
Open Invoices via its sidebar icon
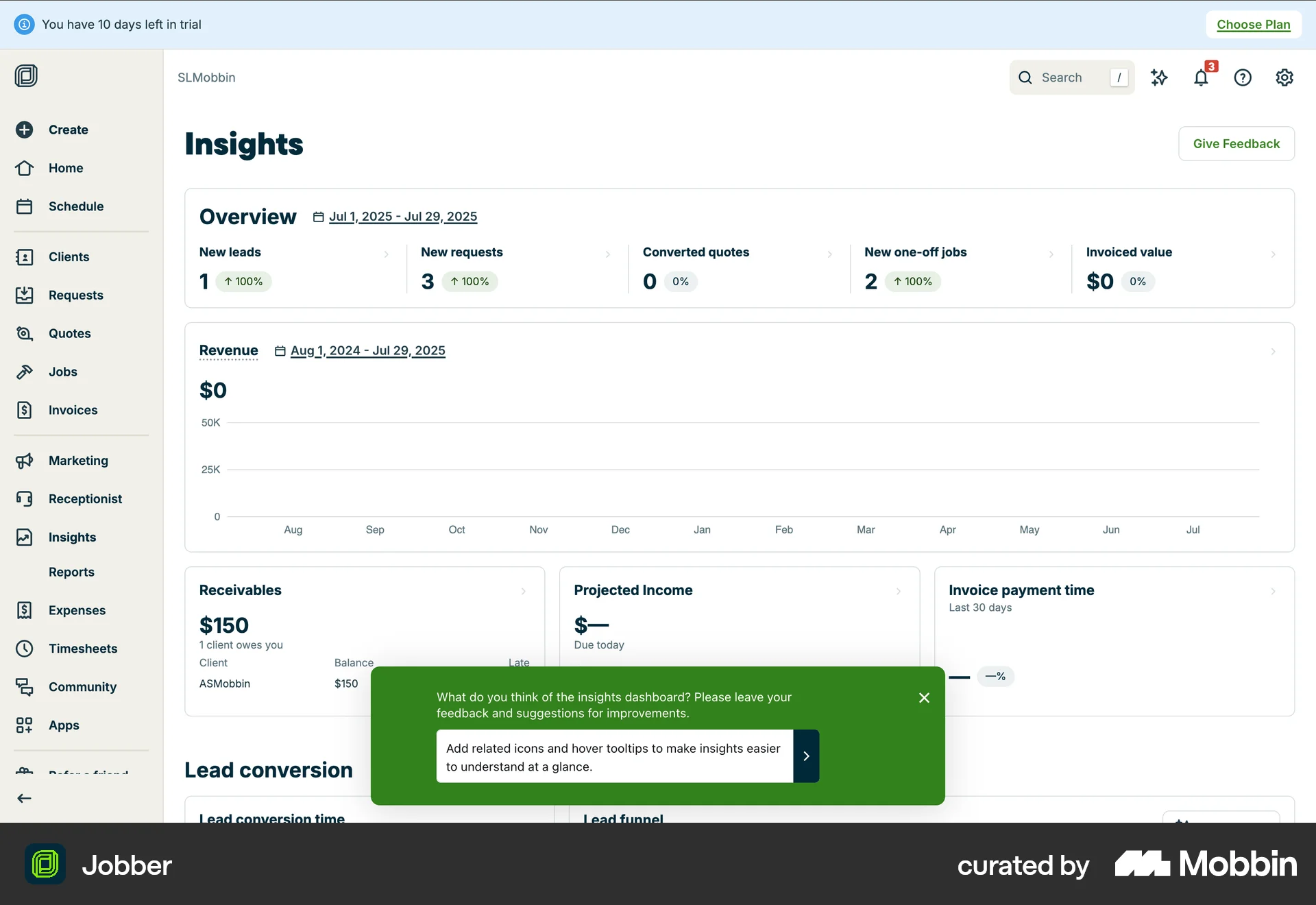tap(25, 410)
